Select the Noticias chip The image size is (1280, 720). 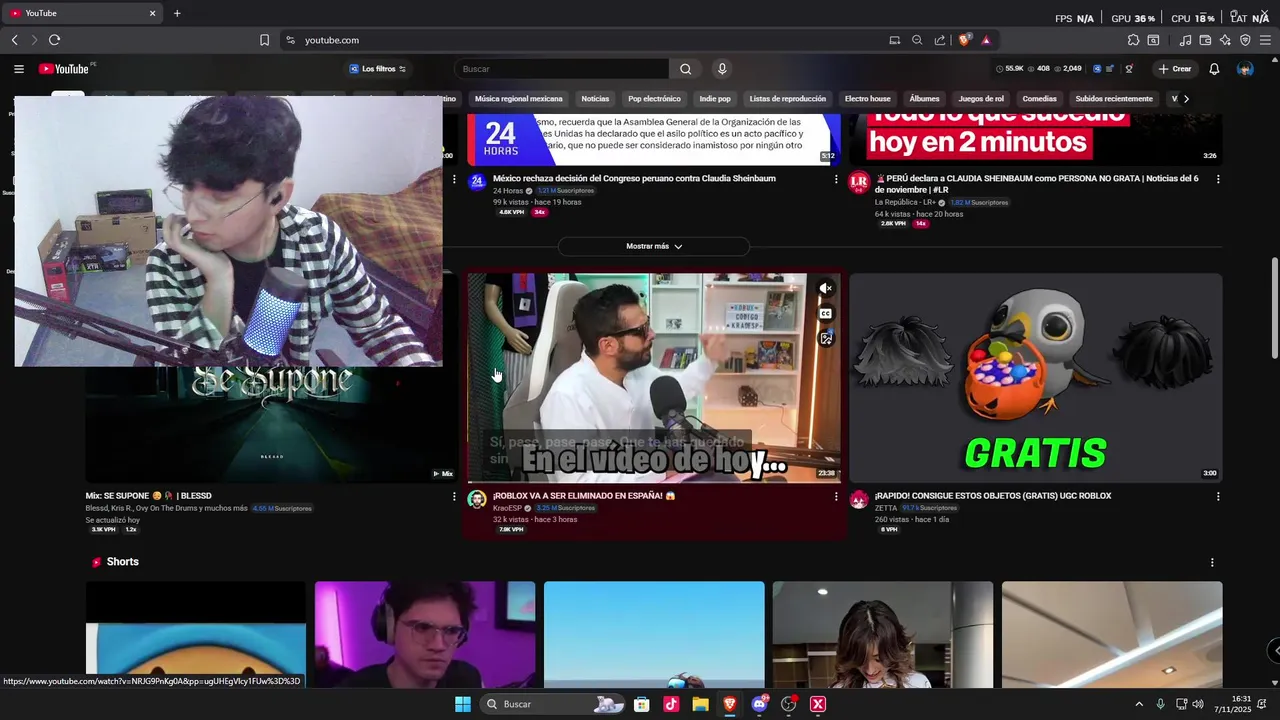pyautogui.click(x=595, y=99)
